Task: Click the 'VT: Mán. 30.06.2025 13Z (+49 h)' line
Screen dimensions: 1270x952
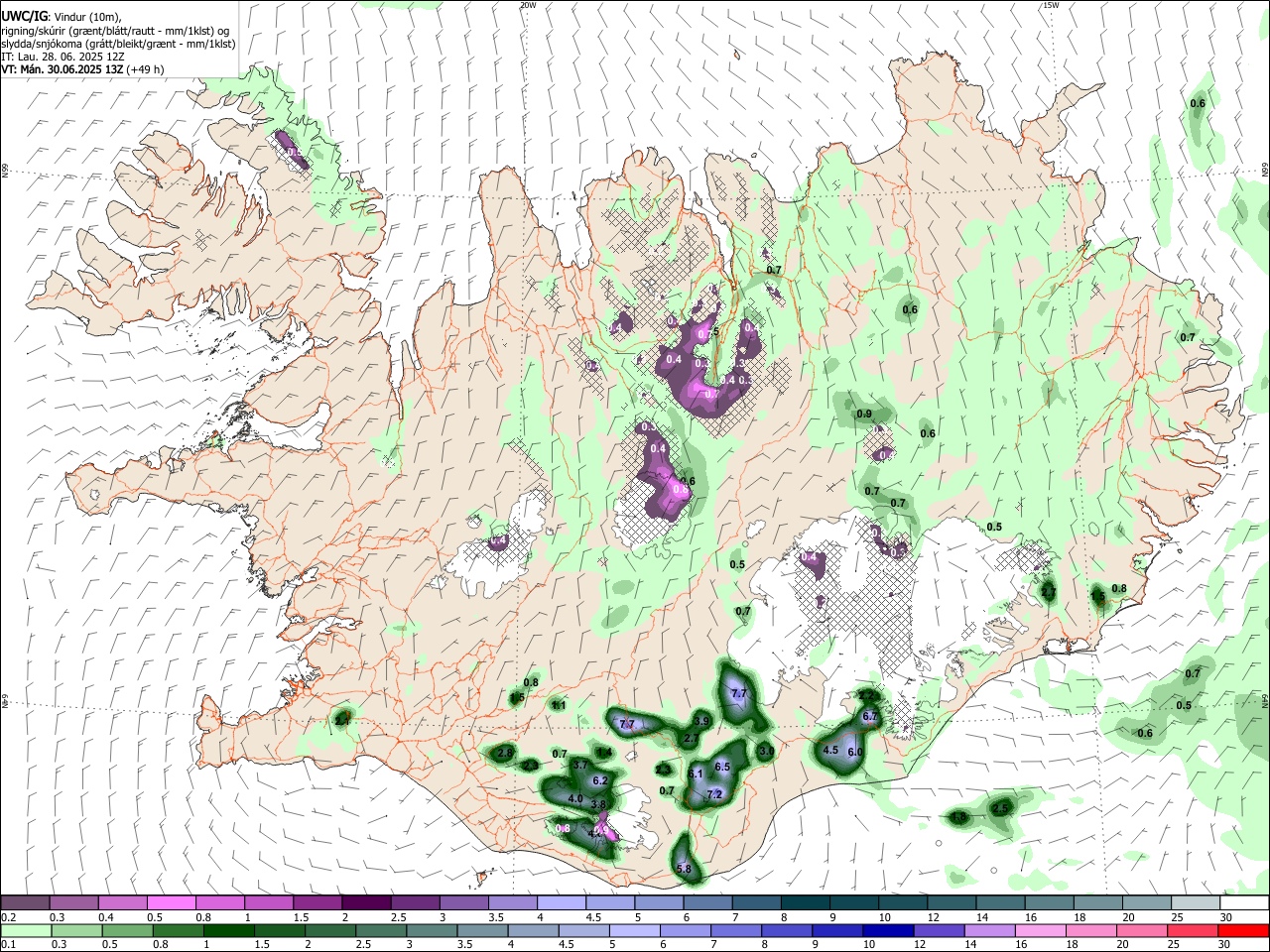Action: point(83,69)
